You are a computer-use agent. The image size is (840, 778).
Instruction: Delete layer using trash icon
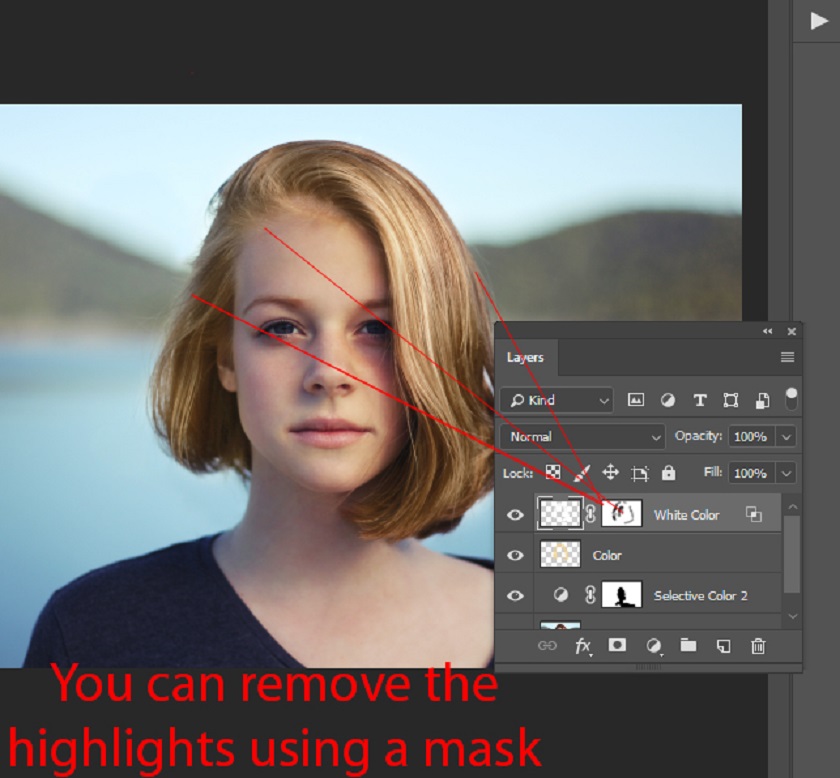point(758,646)
